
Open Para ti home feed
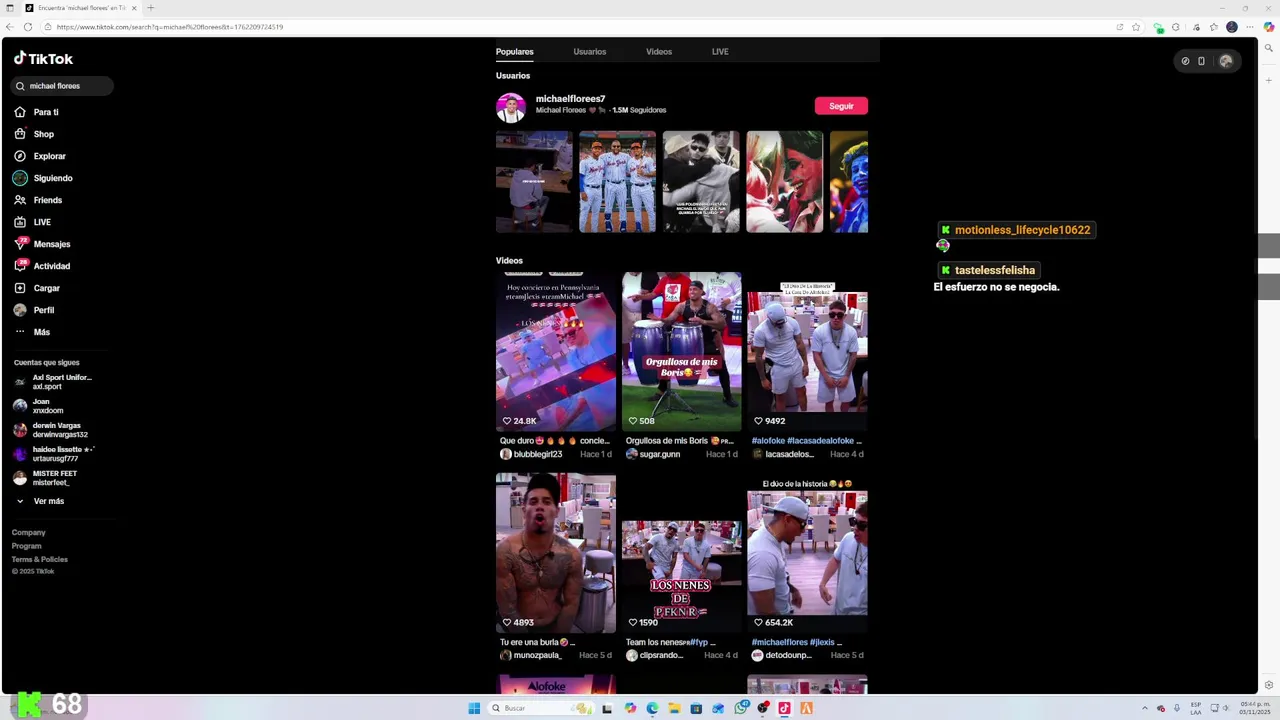(x=37, y=112)
